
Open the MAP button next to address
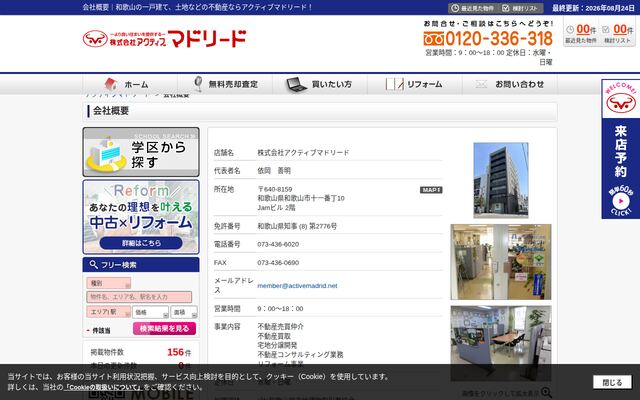click(431, 190)
